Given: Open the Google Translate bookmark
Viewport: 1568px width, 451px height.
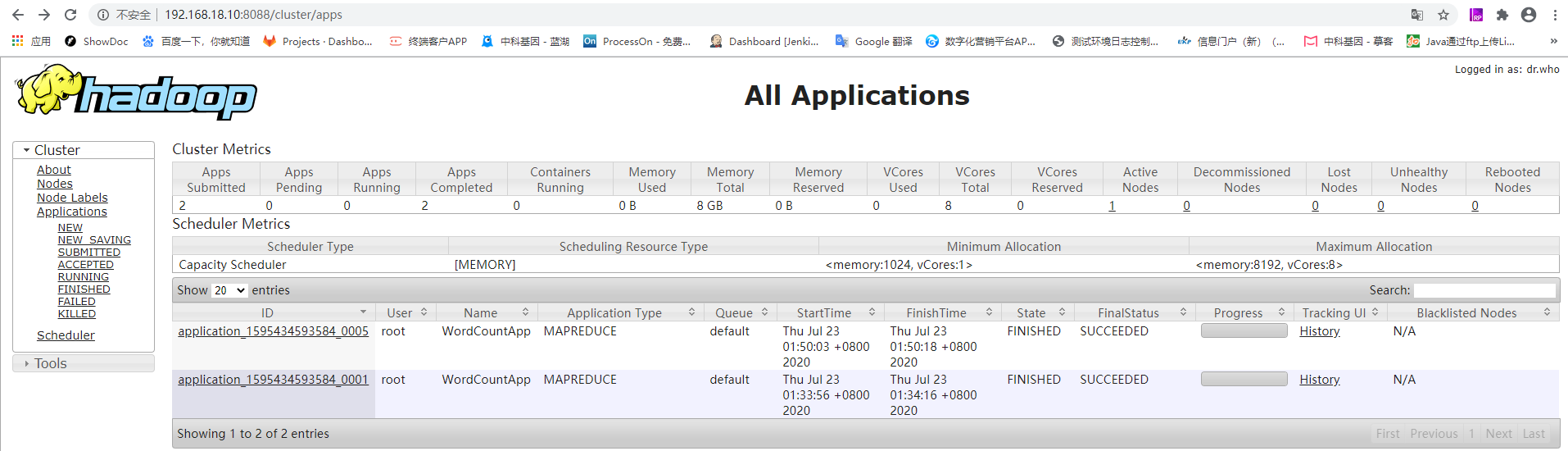Looking at the screenshot, I should (874, 41).
